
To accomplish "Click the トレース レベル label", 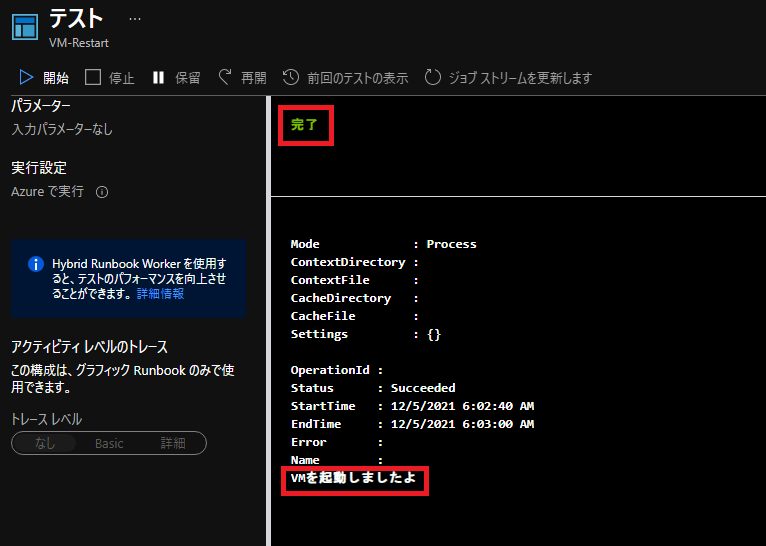I will (47, 420).
